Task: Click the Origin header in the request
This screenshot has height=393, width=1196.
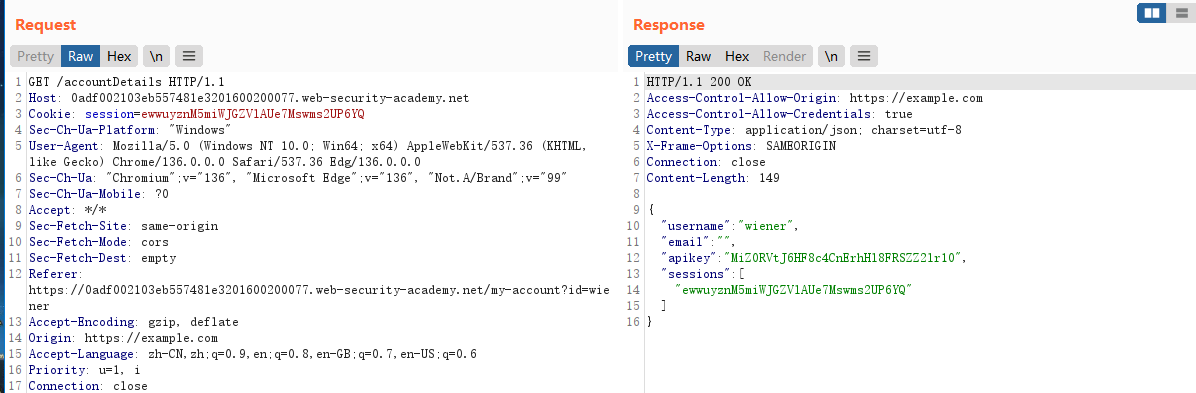Action: tap(123, 338)
